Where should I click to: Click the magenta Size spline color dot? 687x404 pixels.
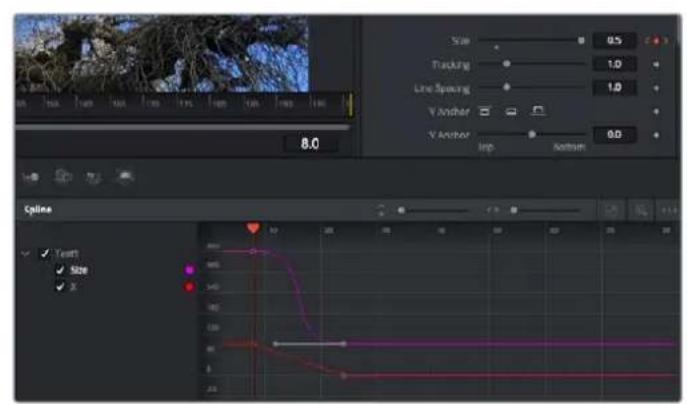point(189,270)
